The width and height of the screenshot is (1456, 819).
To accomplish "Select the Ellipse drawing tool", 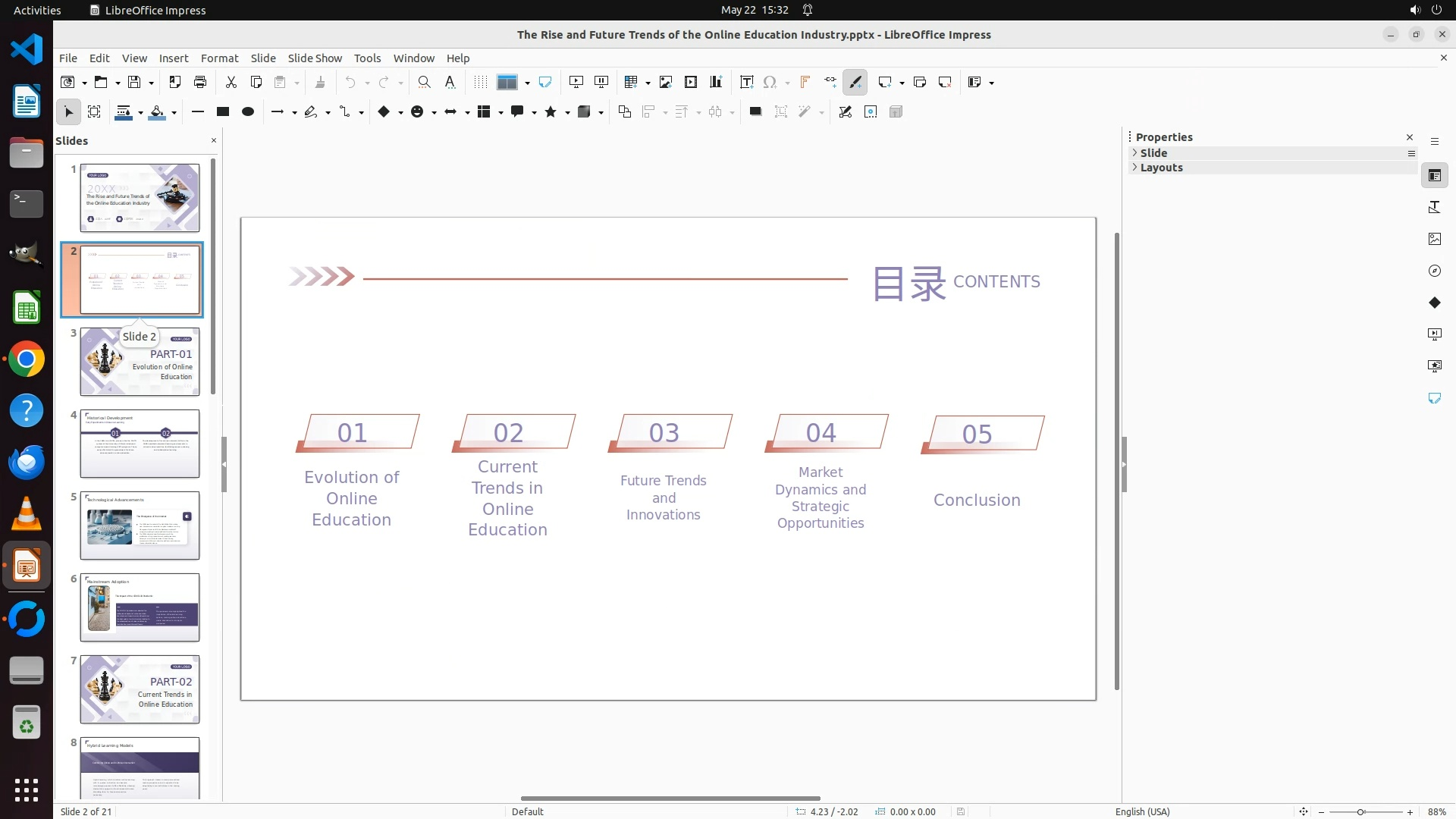I will 247,111.
